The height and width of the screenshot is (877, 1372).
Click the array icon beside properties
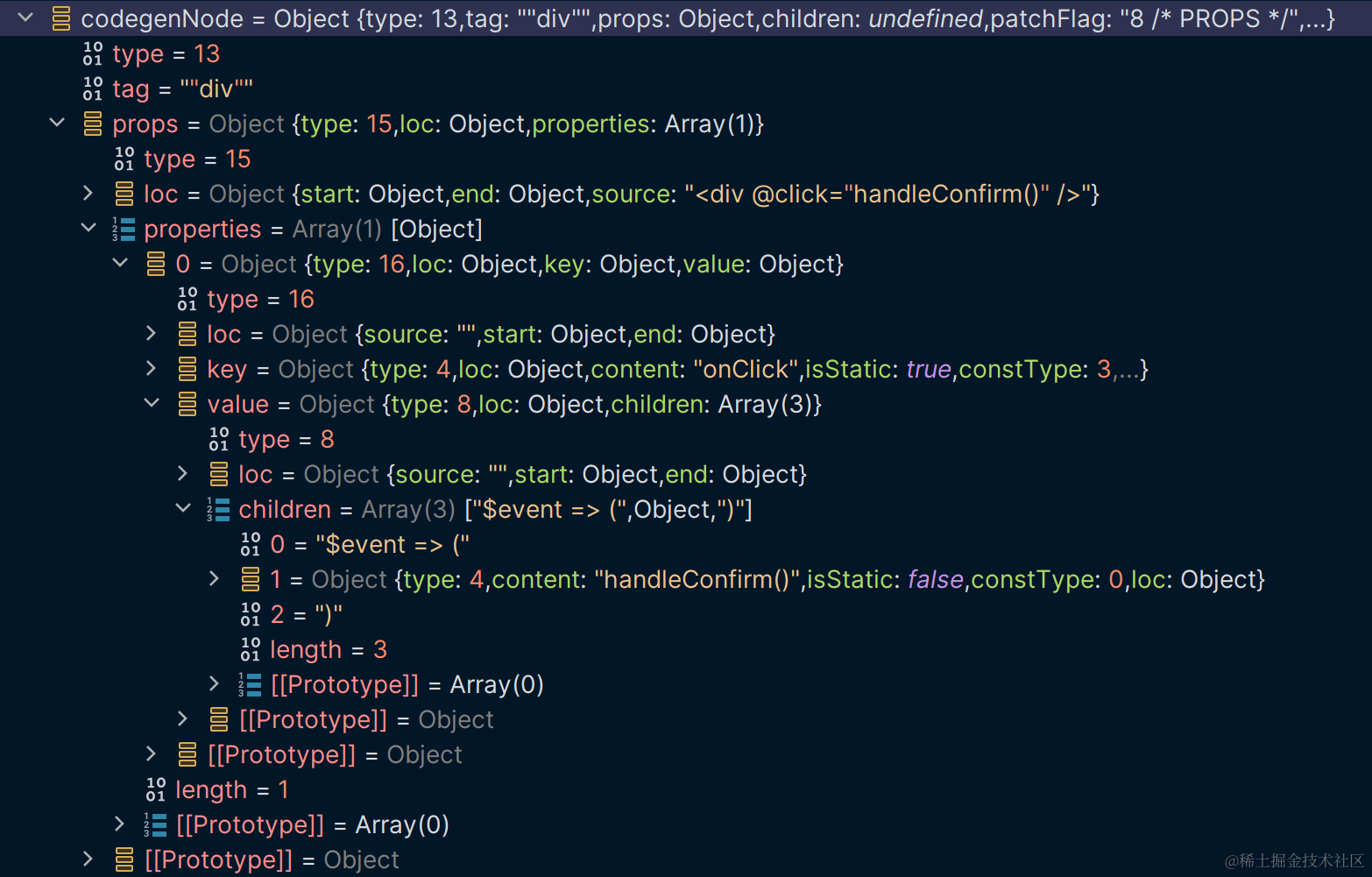click(x=124, y=229)
